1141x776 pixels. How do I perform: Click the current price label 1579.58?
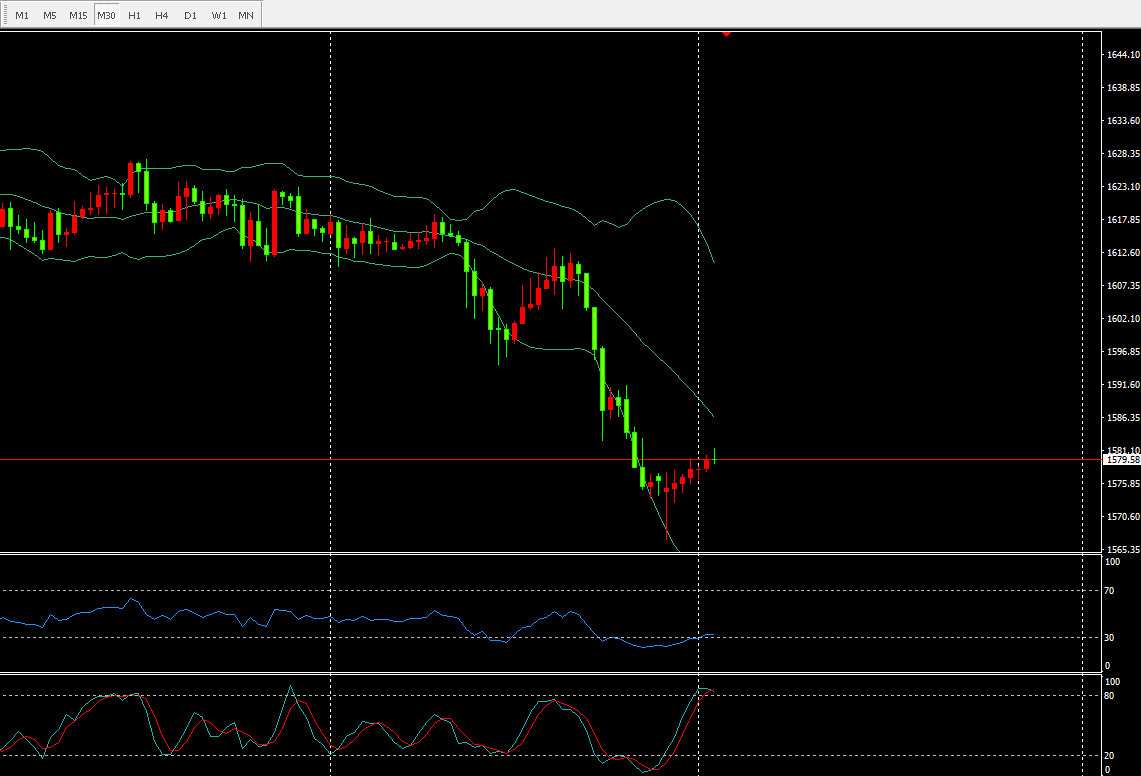coord(1121,460)
